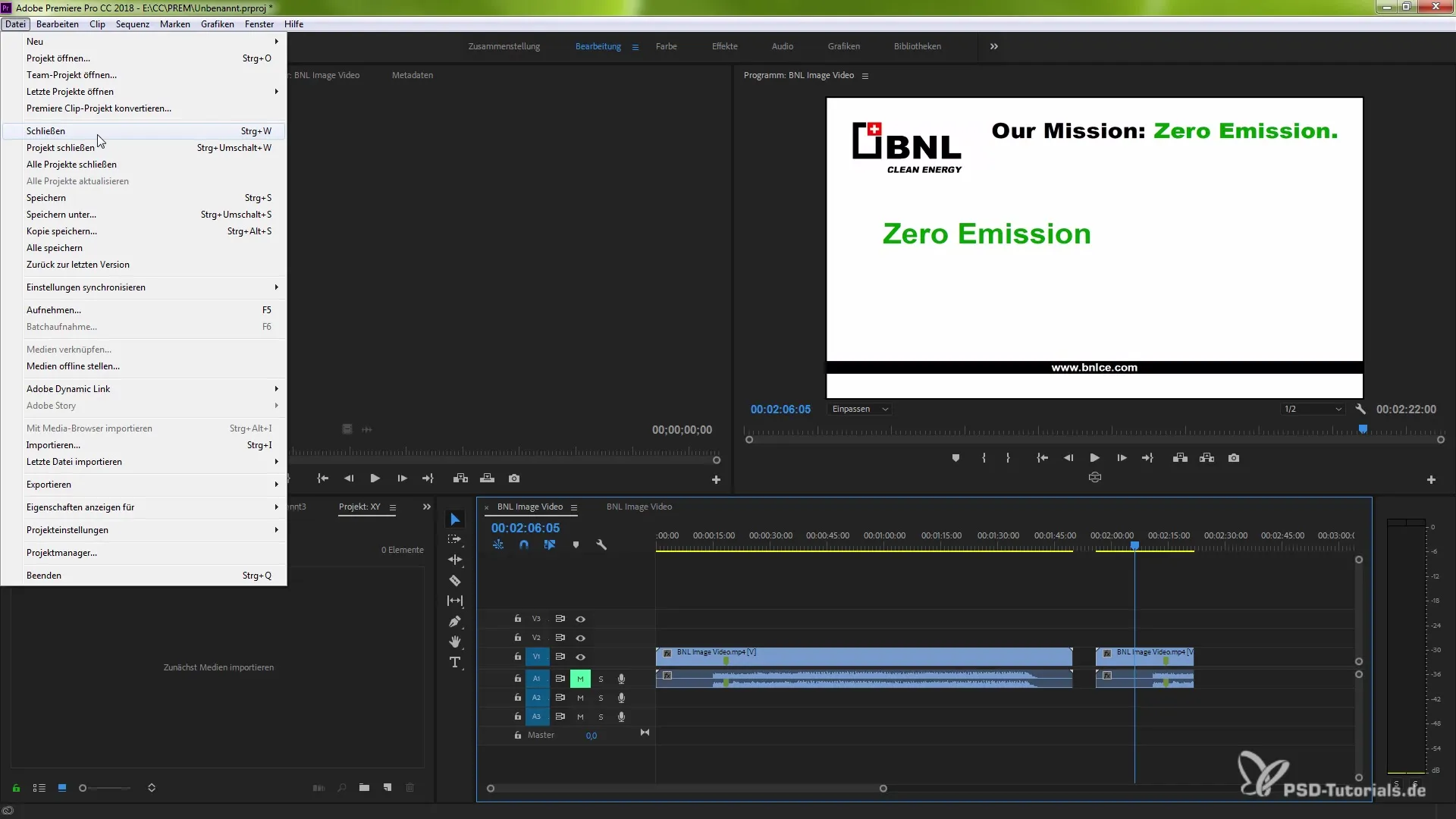The image size is (1456, 819).
Task: Add marker in the timeline panel
Action: point(576,544)
